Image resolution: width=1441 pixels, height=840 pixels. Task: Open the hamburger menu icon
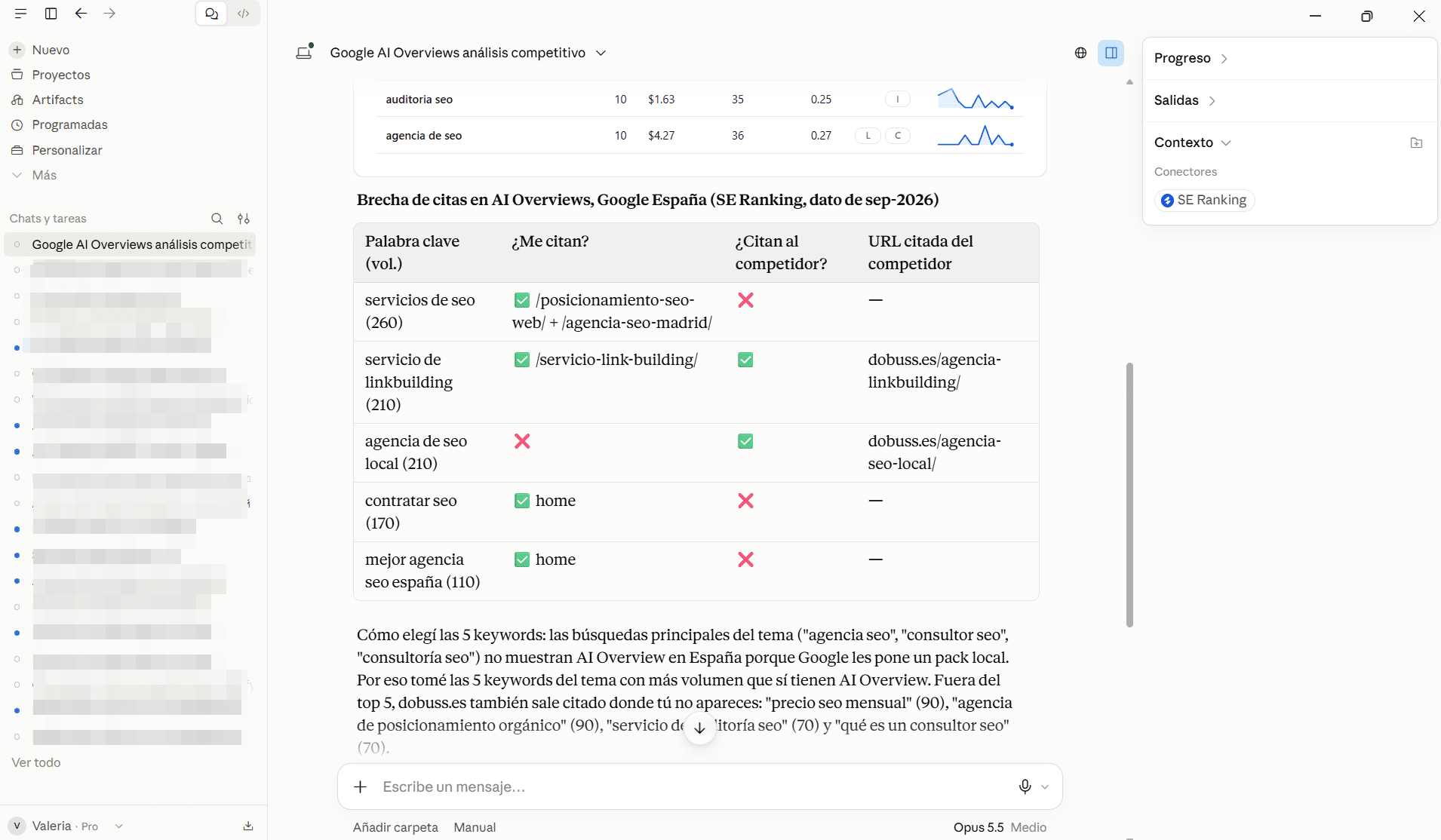point(20,14)
